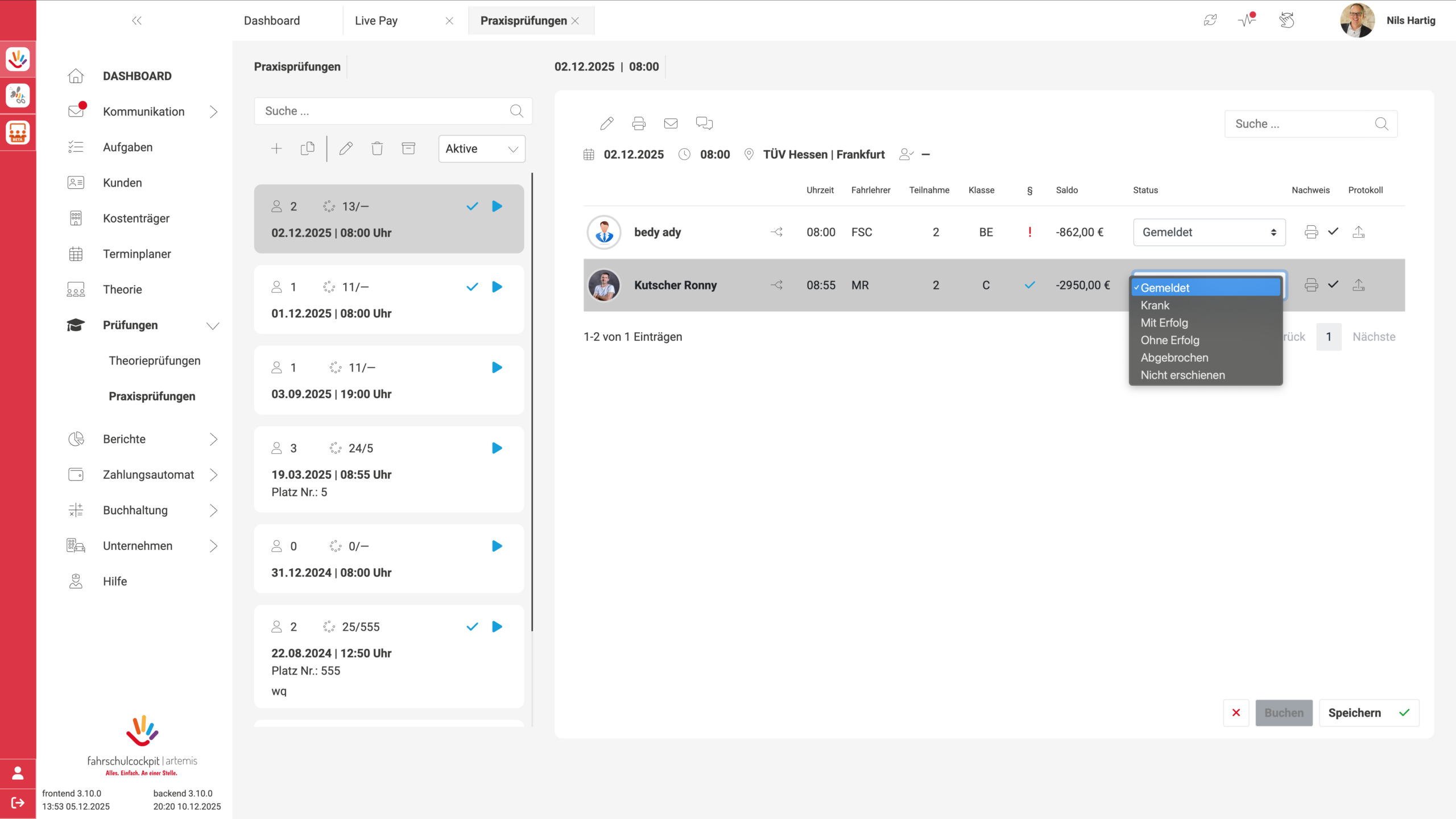
Task: Click the red X cancel button
Action: click(1236, 713)
